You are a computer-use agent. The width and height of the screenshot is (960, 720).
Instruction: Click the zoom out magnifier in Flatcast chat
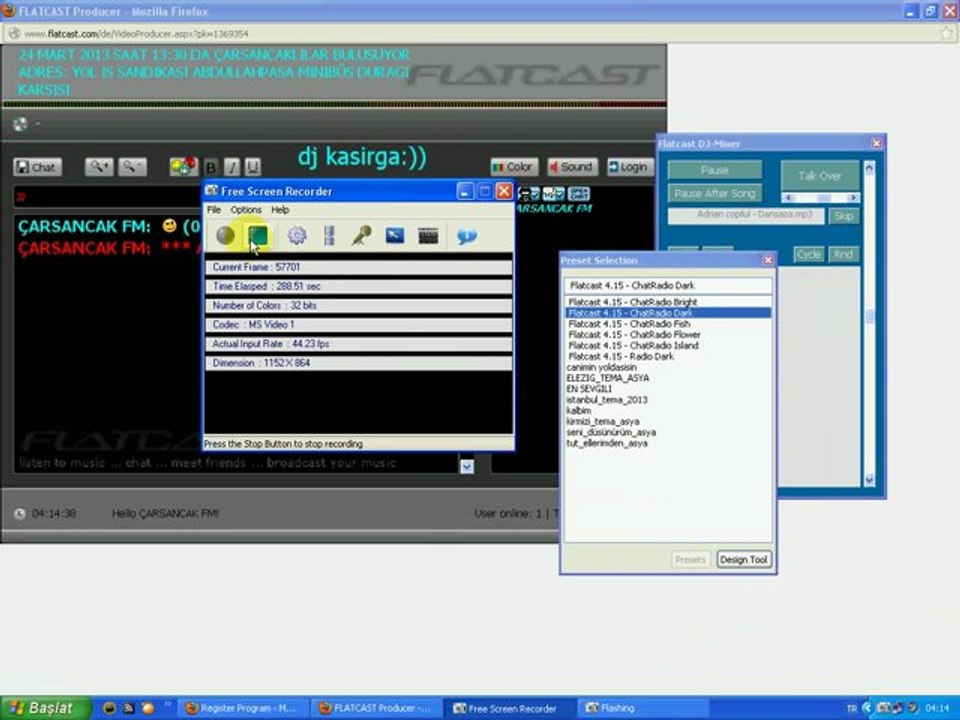coord(132,167)
